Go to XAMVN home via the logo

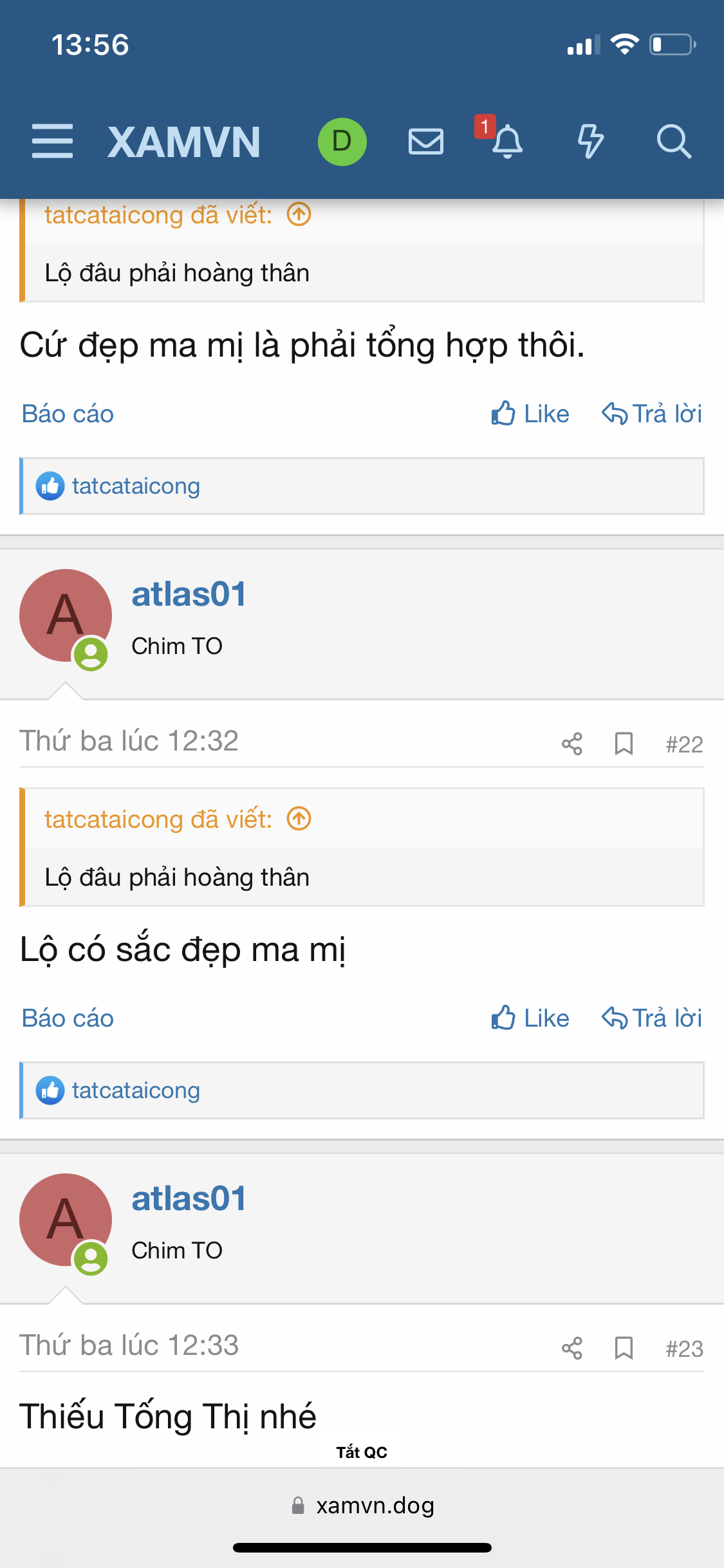point(185,142)
